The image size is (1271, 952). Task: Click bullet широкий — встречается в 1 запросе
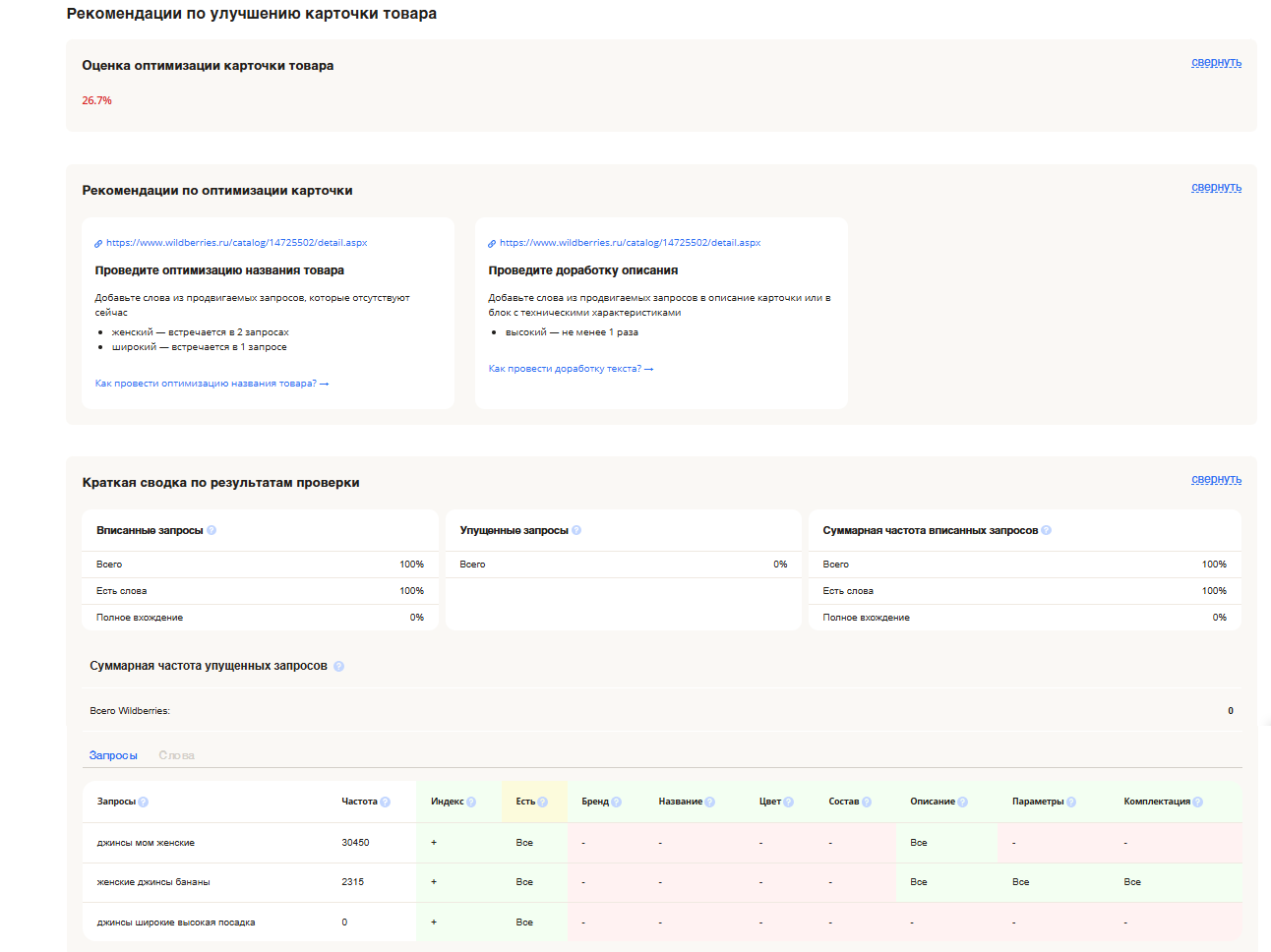tap(199, 347)
